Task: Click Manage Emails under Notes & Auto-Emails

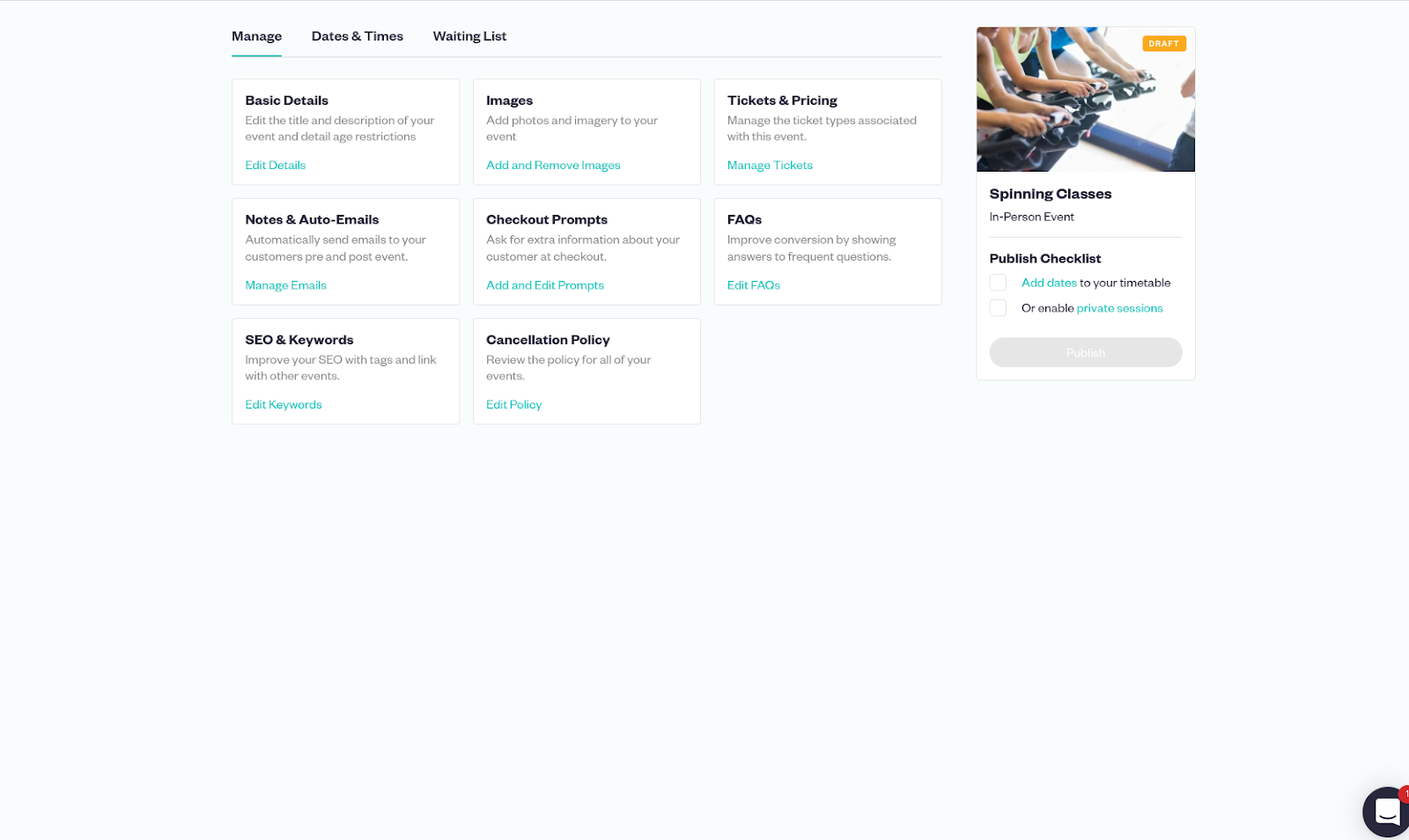Action: click(285, 284)
